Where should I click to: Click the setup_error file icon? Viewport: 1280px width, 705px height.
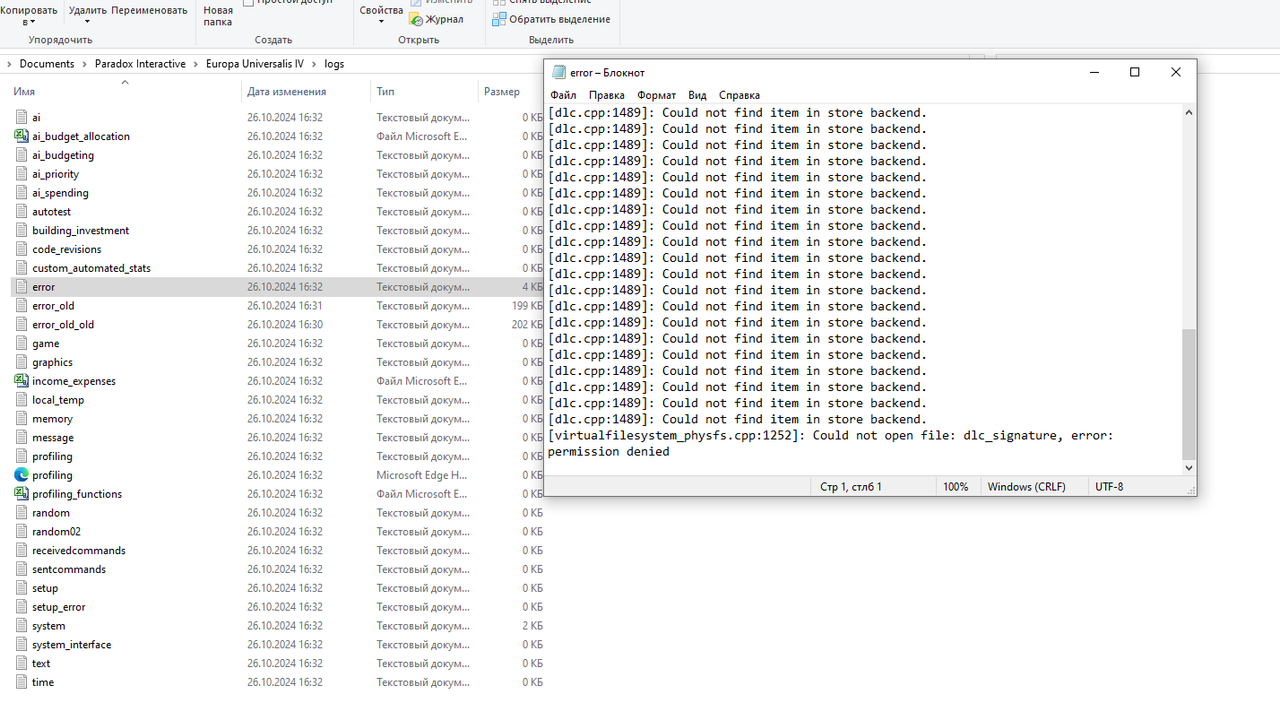point(22,607)
